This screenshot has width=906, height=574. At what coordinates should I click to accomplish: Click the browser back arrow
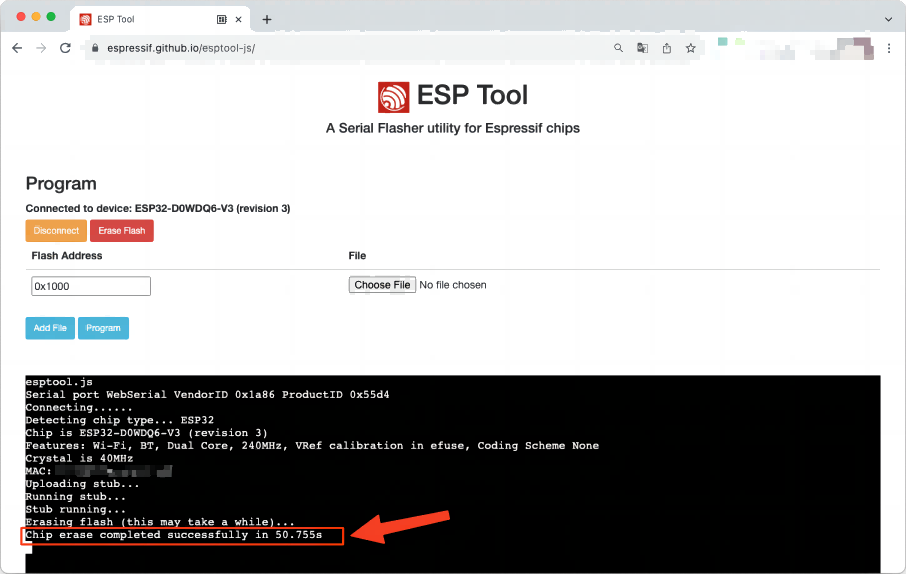(17, 48)
